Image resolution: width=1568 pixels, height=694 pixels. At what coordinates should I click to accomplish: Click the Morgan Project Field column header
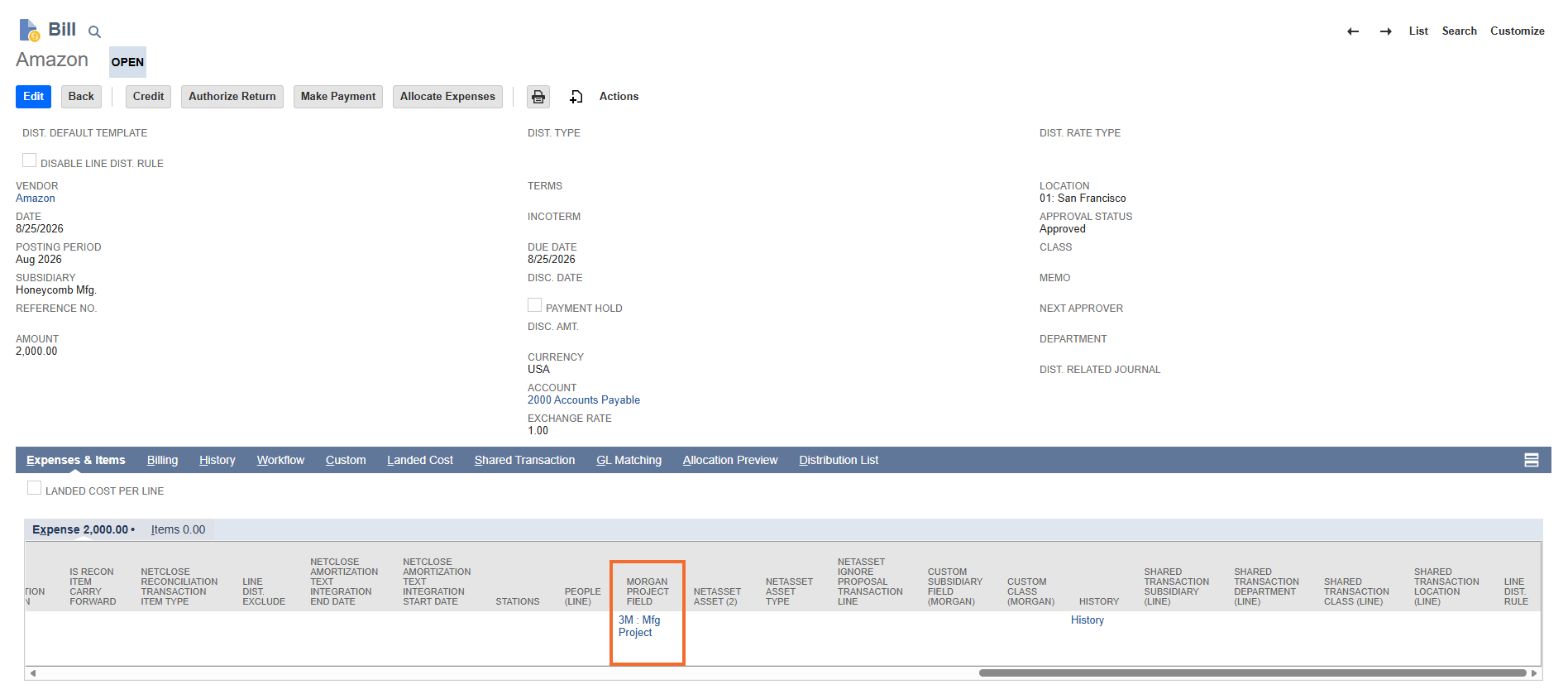(648, 591)
